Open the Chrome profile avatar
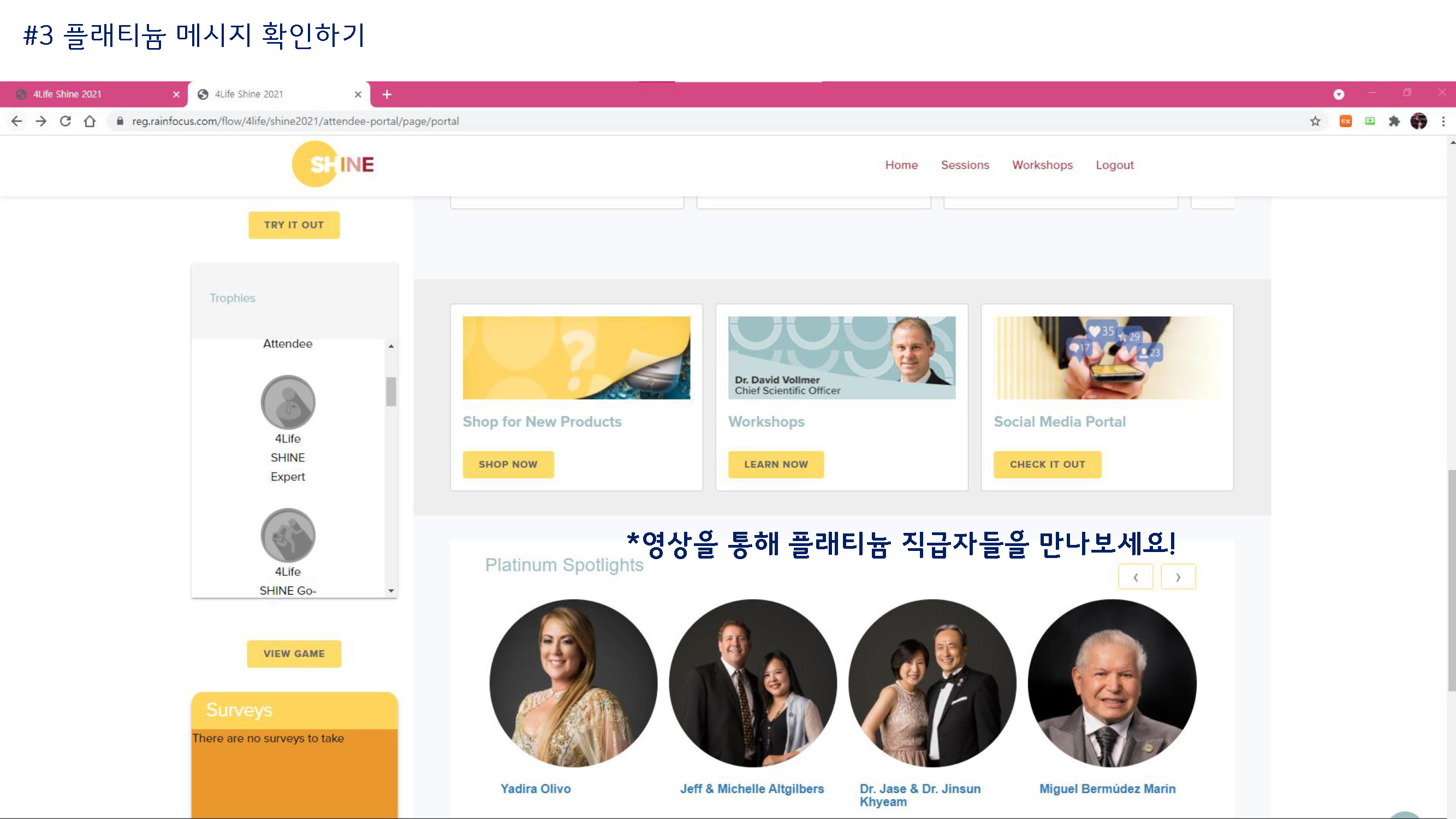 (x=1419, y=121)
